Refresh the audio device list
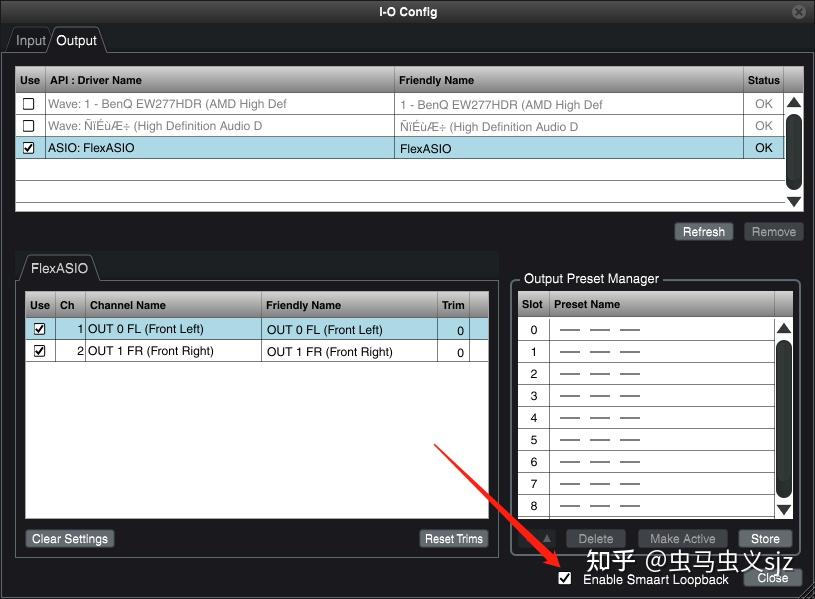Image resolution: width=815 pixels, height=599 pixels. point(703,231)
